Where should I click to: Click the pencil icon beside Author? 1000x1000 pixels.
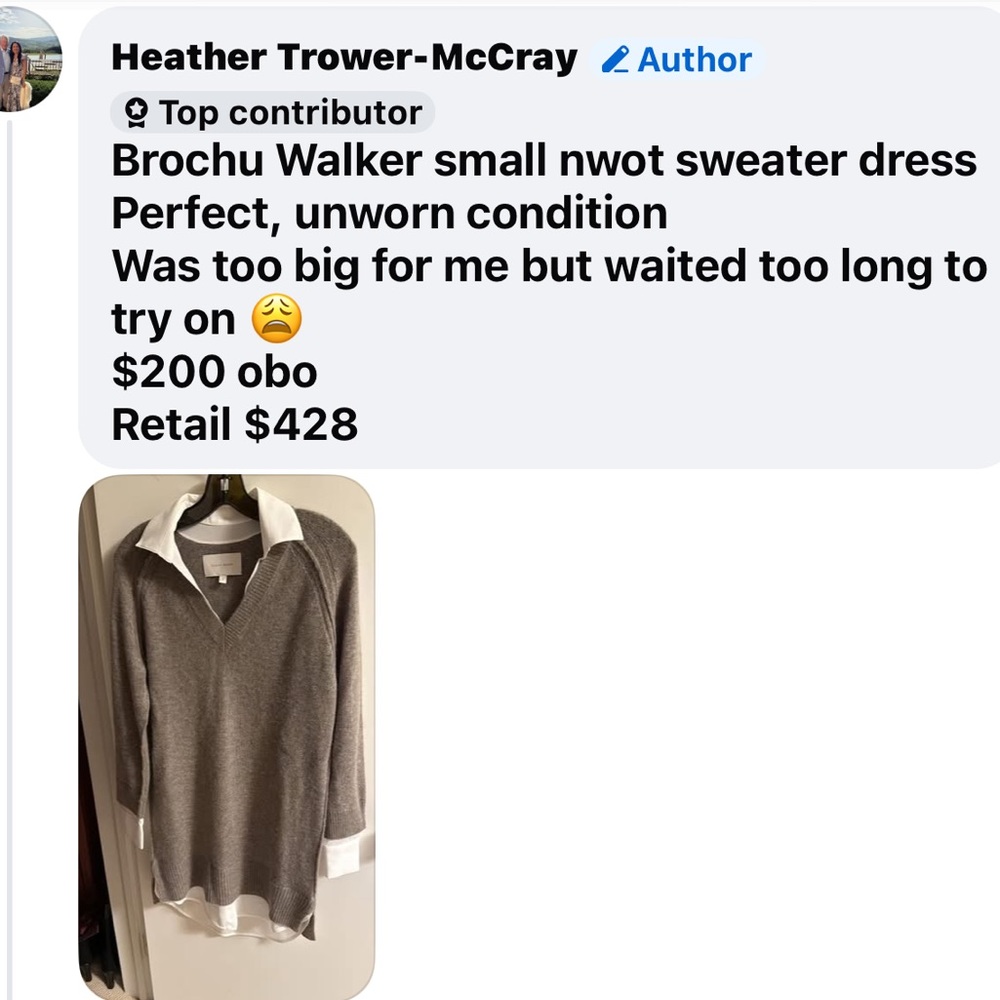point(615,59)
